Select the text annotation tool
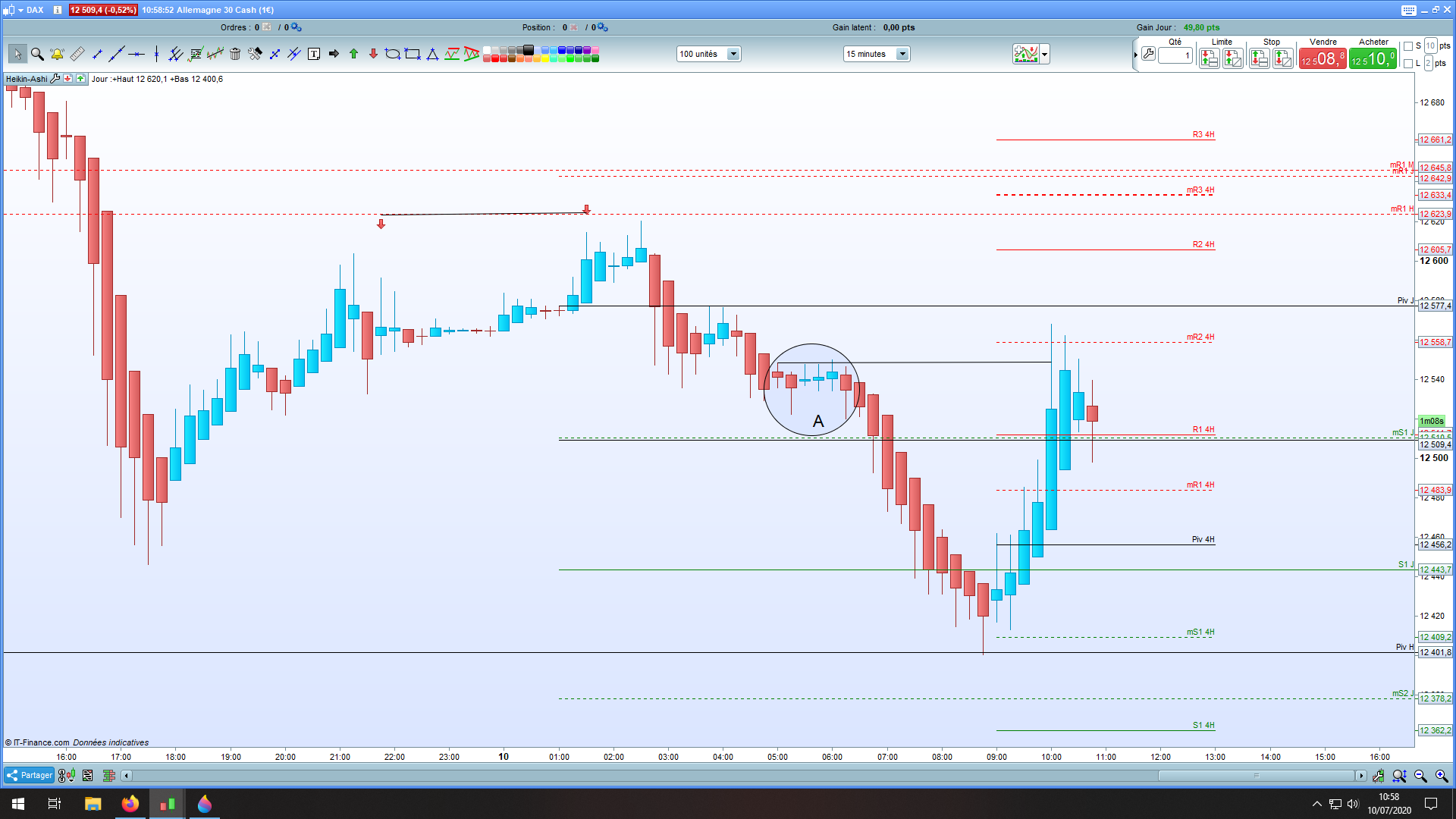Viewport: 1456px width, 819px height. 314,54
